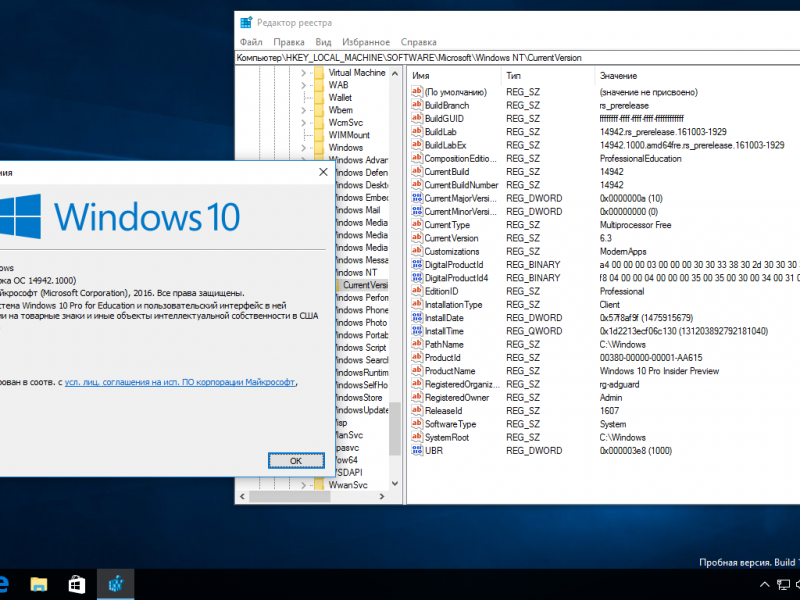Screen dimensions: 800x600
Task: Expand the WcmSvc registry key
Action: [x=304, y=123]
